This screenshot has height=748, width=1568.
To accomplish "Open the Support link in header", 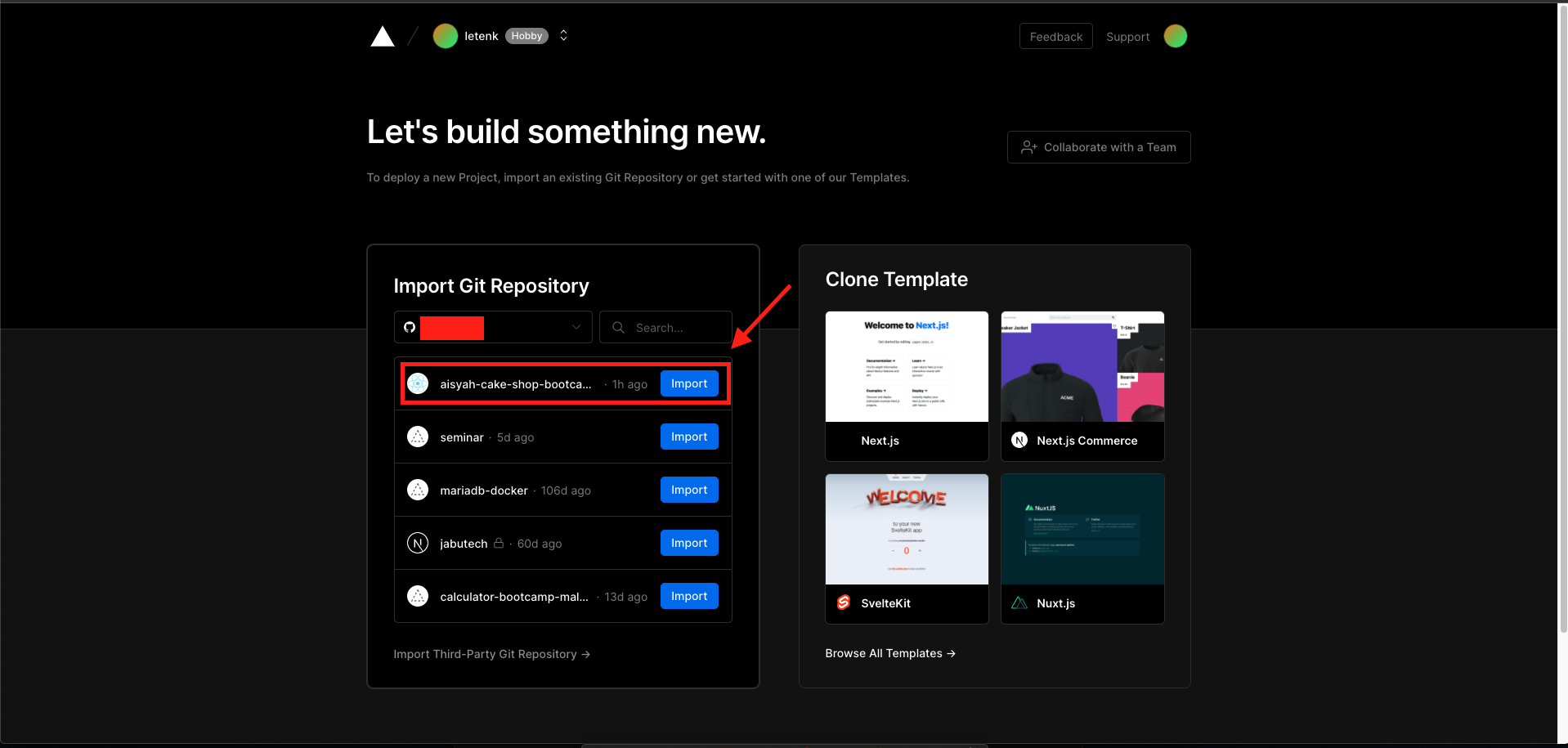I will coord(1127,37).
